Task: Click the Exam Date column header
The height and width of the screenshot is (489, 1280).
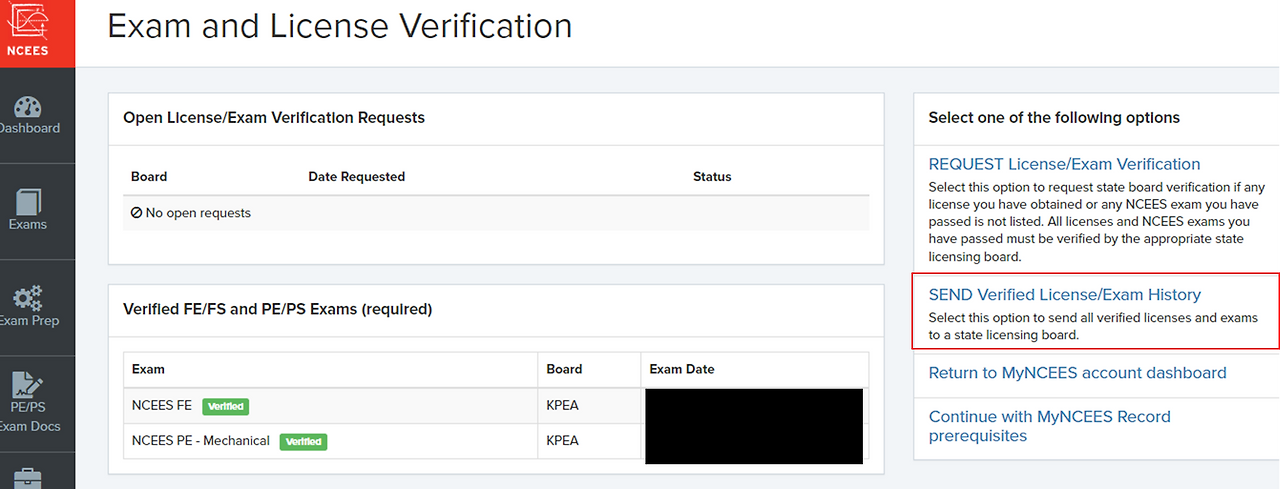Action: tap(682, 369)
